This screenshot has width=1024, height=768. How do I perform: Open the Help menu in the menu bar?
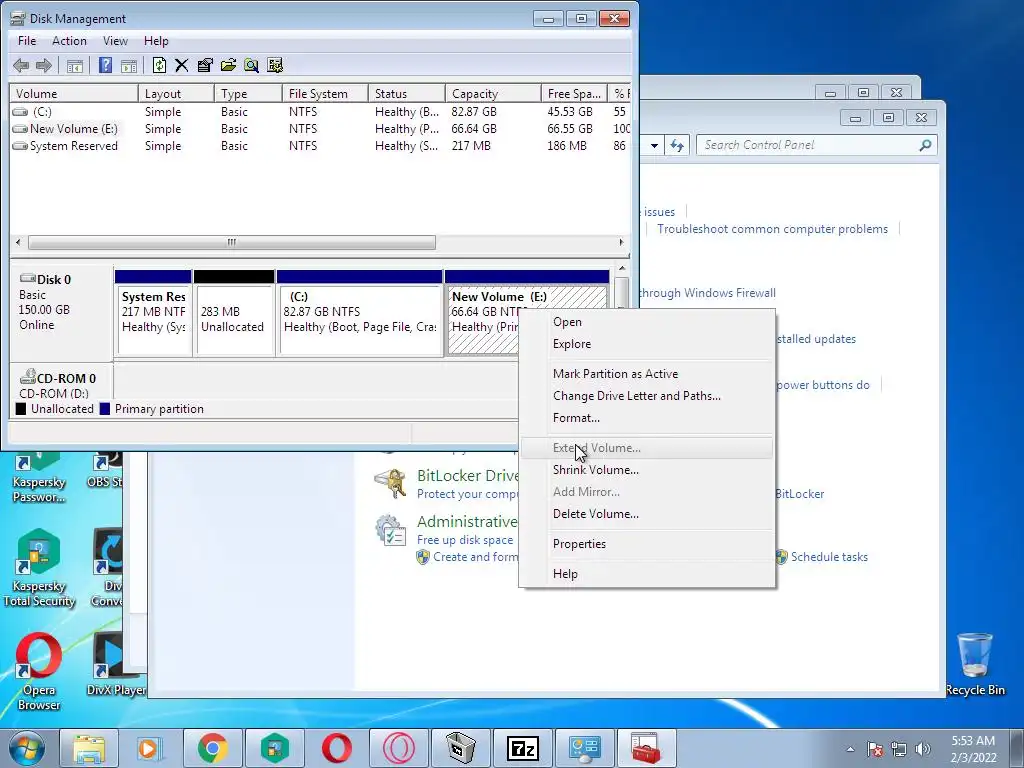click(x=156, y=40)
